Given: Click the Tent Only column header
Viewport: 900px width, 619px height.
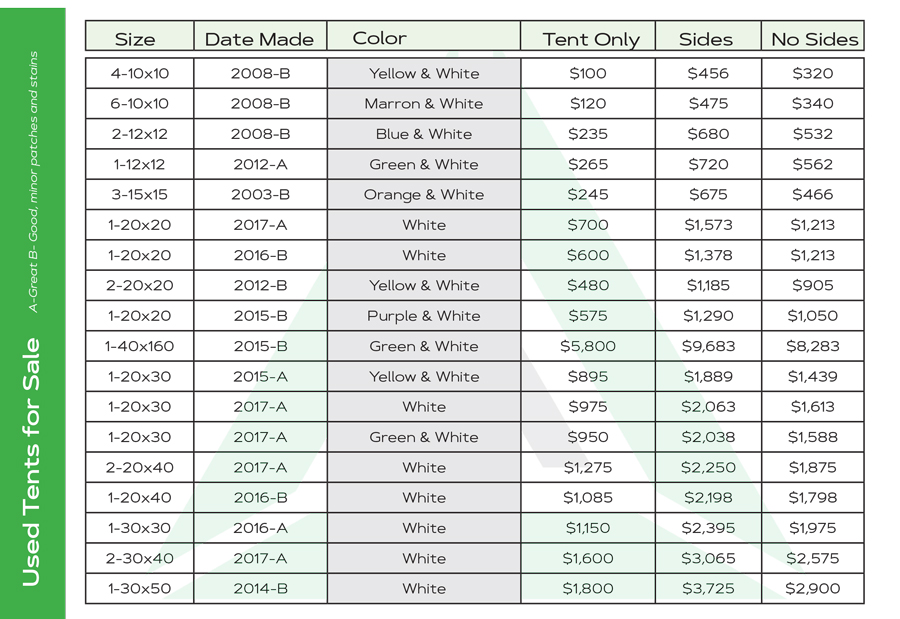Looking at the screenshot, I should point(590,39).
